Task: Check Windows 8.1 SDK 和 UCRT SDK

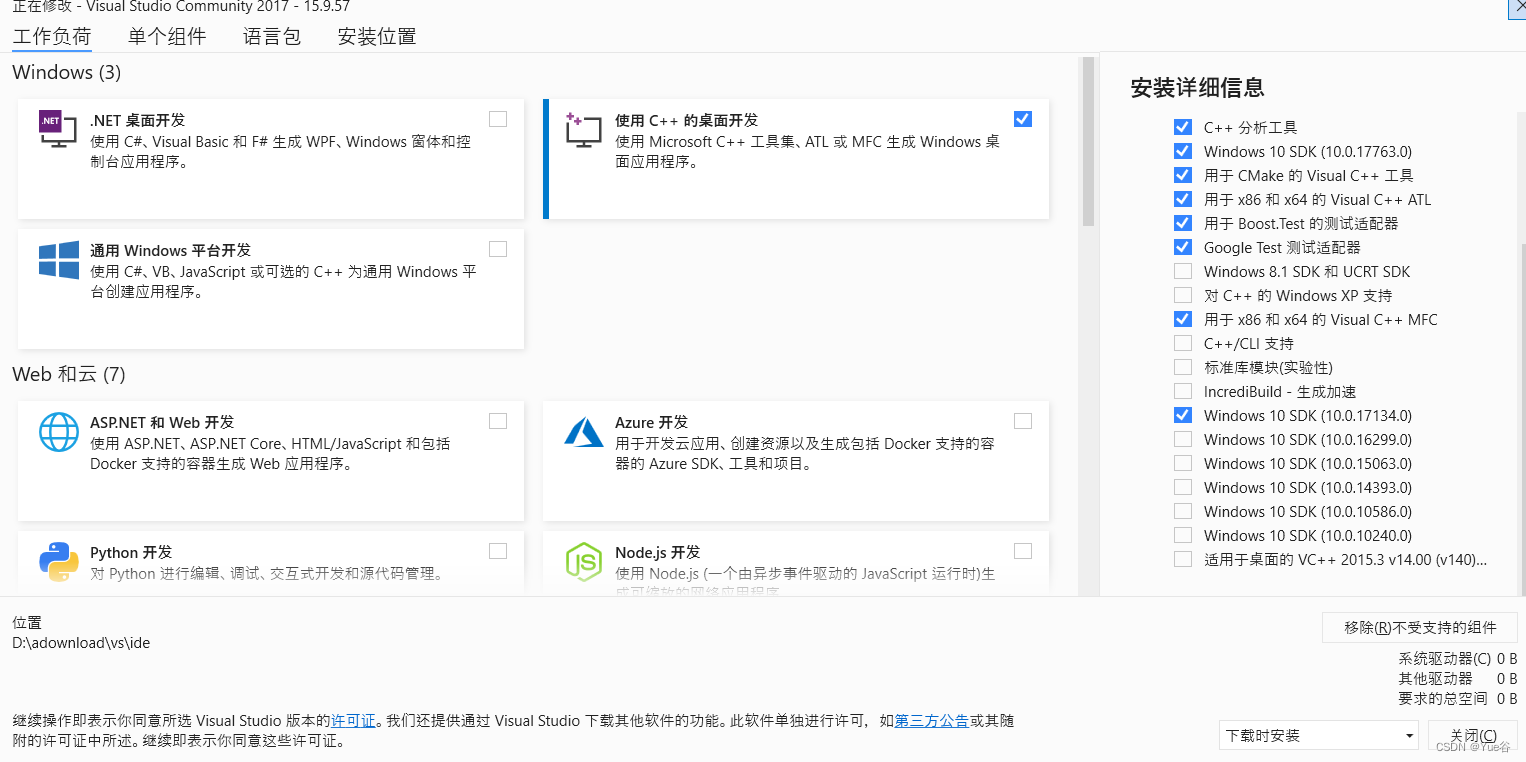Action: point(1183,271)
